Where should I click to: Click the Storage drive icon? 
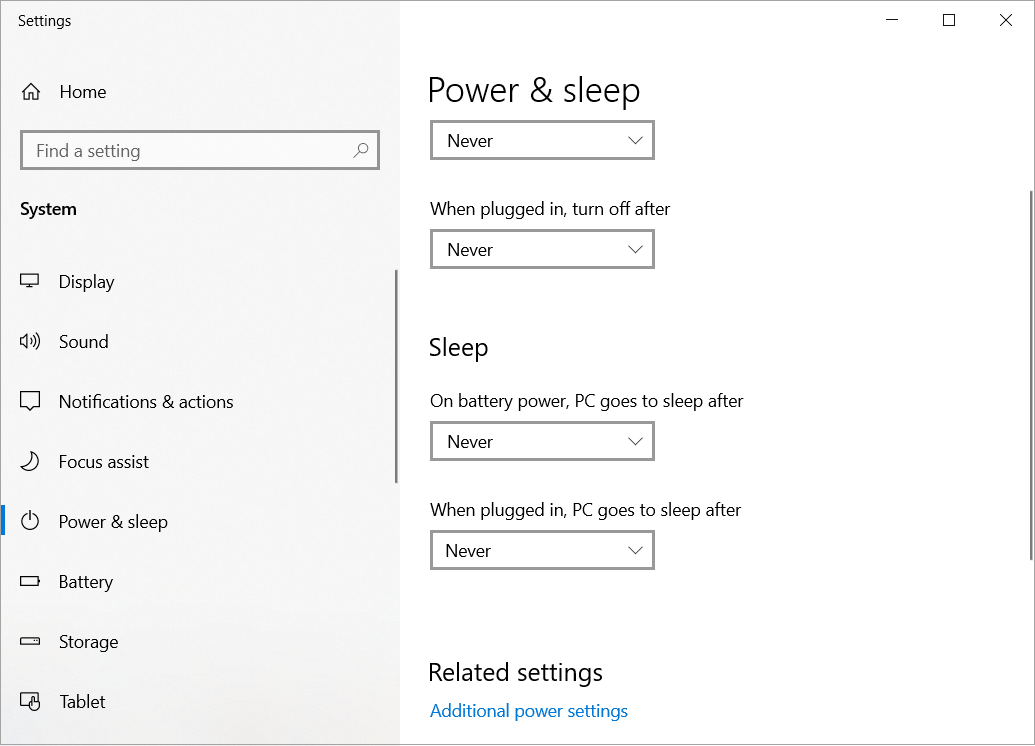30,641
